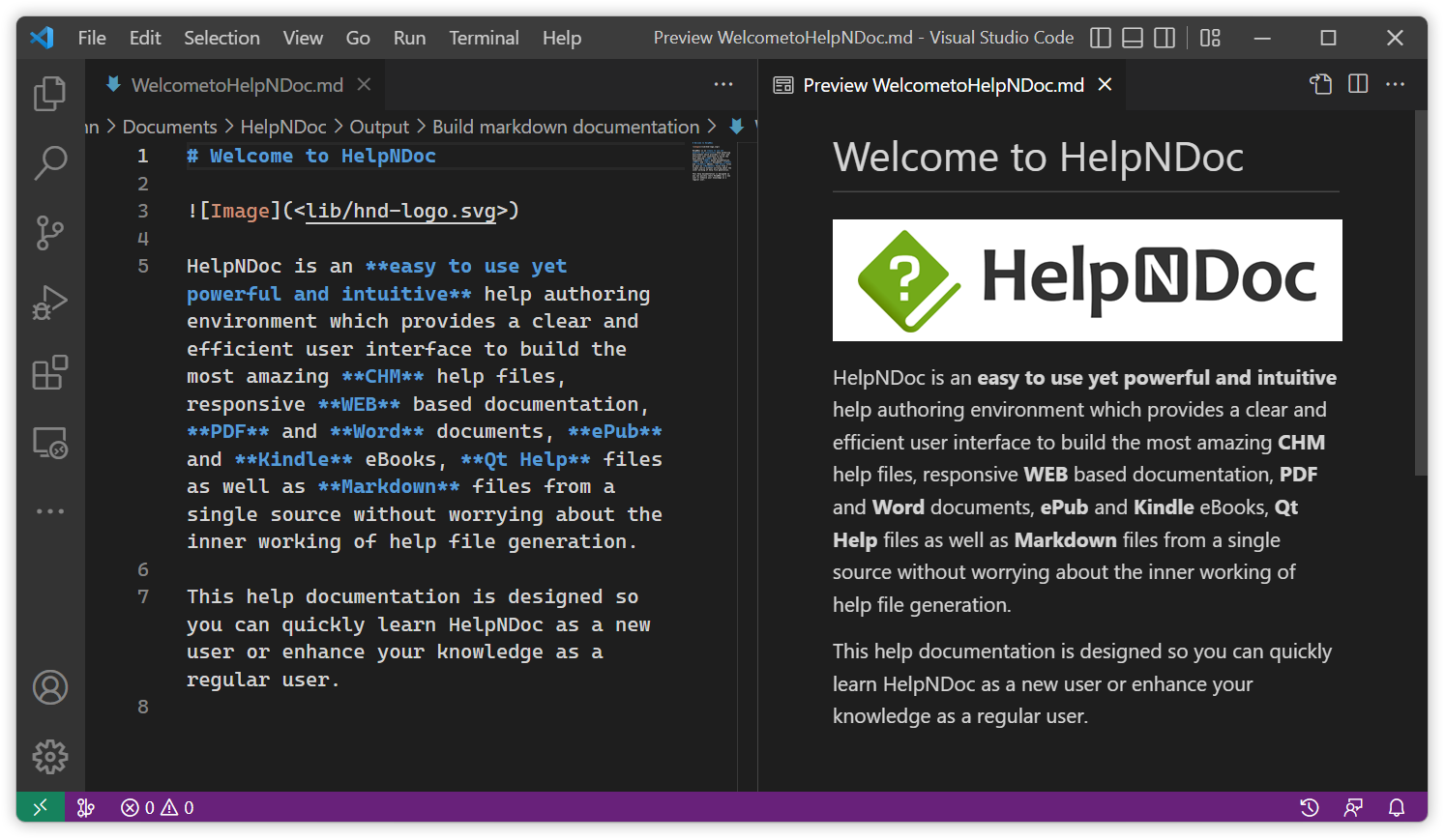The width and height of the screenshot is (1445, 840).
Task: Open the File menu
Action: [92, 38]
